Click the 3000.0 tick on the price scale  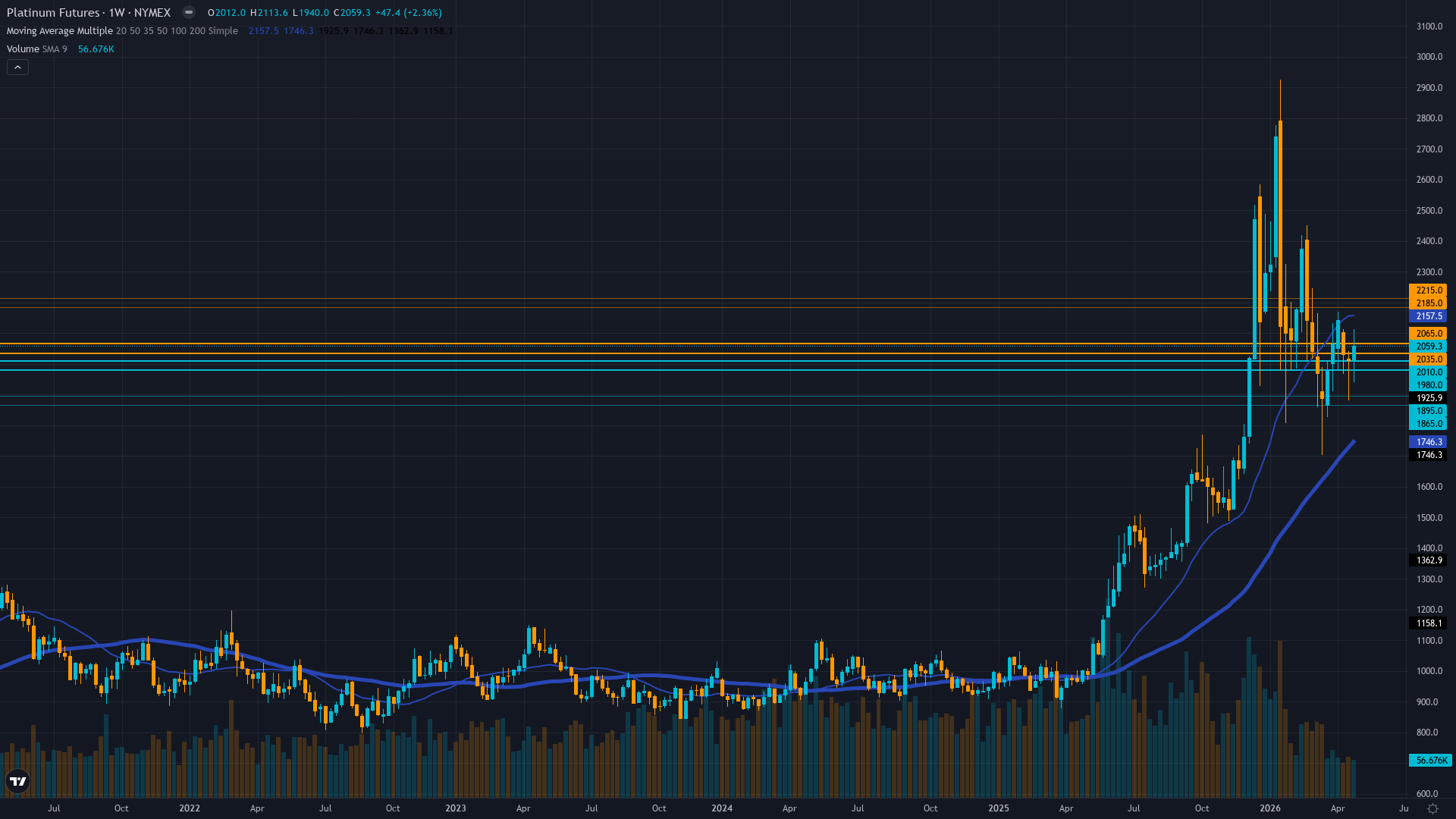pos(1429,57)
